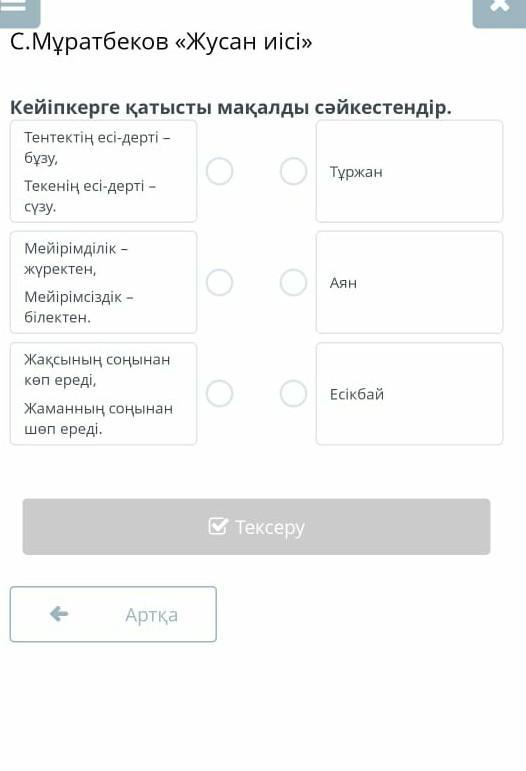The image size is (526, 771).
Task: Close the quiz with the X icon
Action: click(x=499, y=11)
